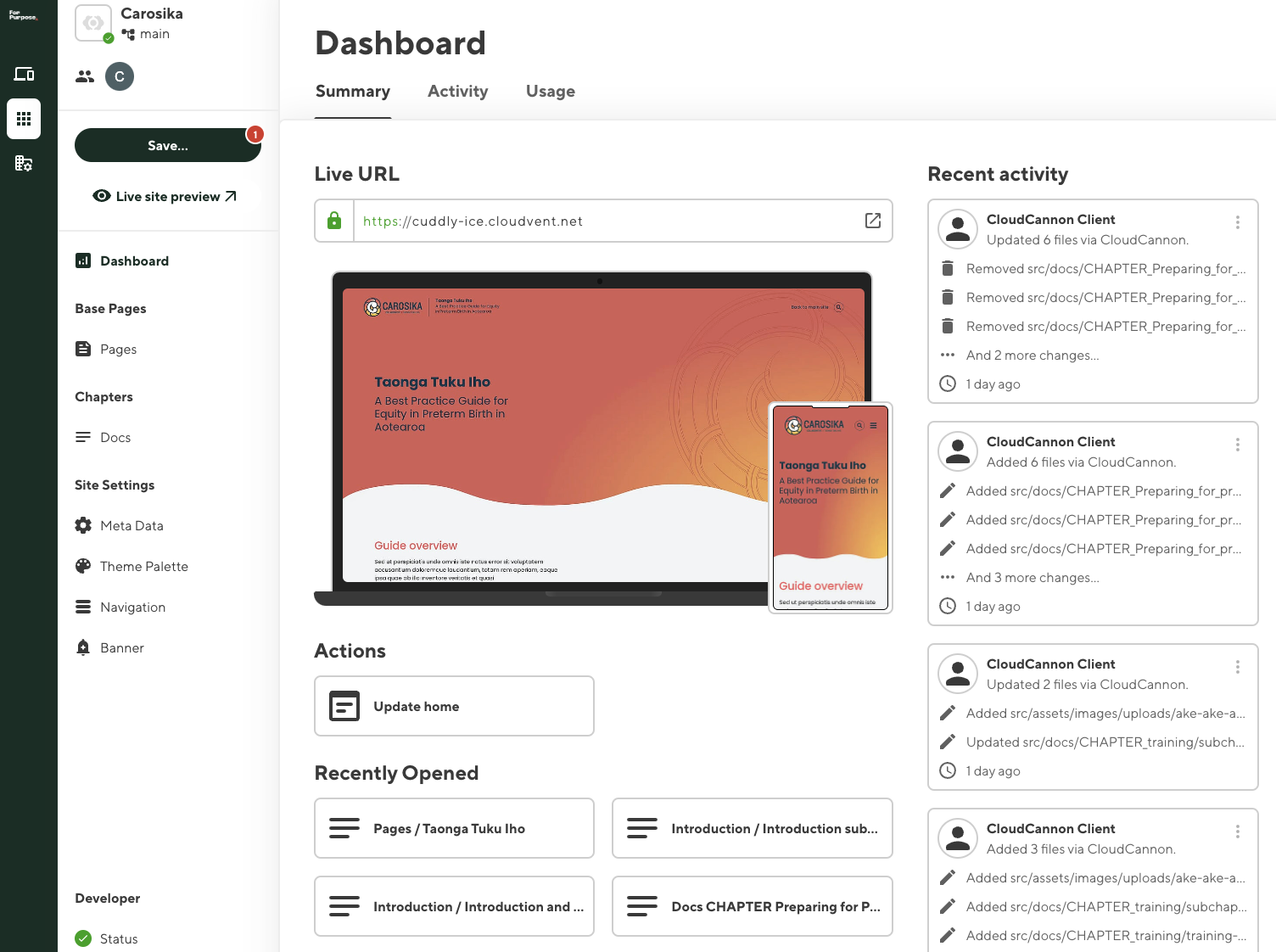Open options menu for 'Added 6 files' card

pyautogui.click(x=1237, y=445)
